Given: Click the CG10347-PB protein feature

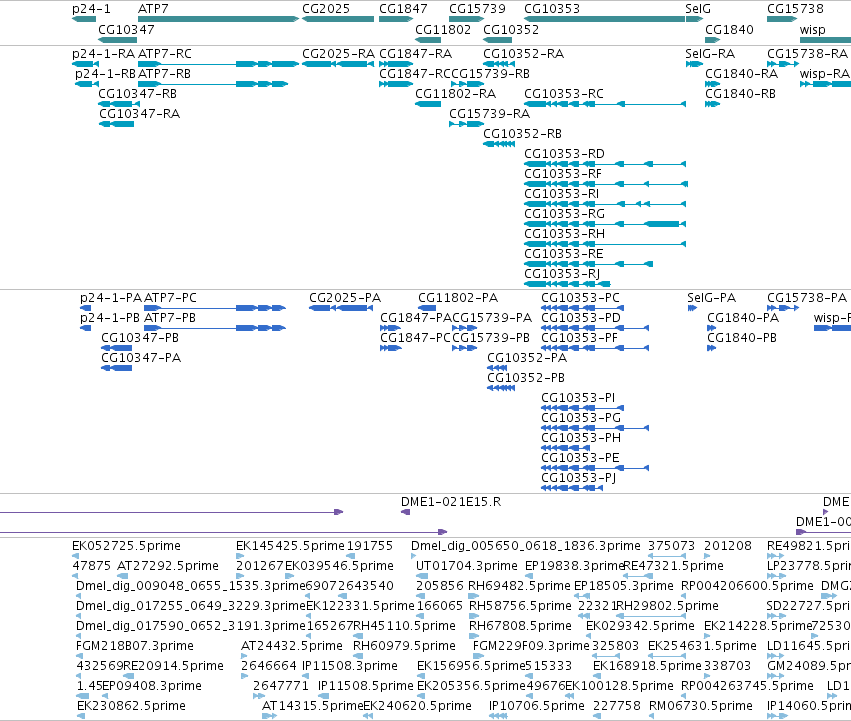Looking at the screenshot, I should click(116, 349).
